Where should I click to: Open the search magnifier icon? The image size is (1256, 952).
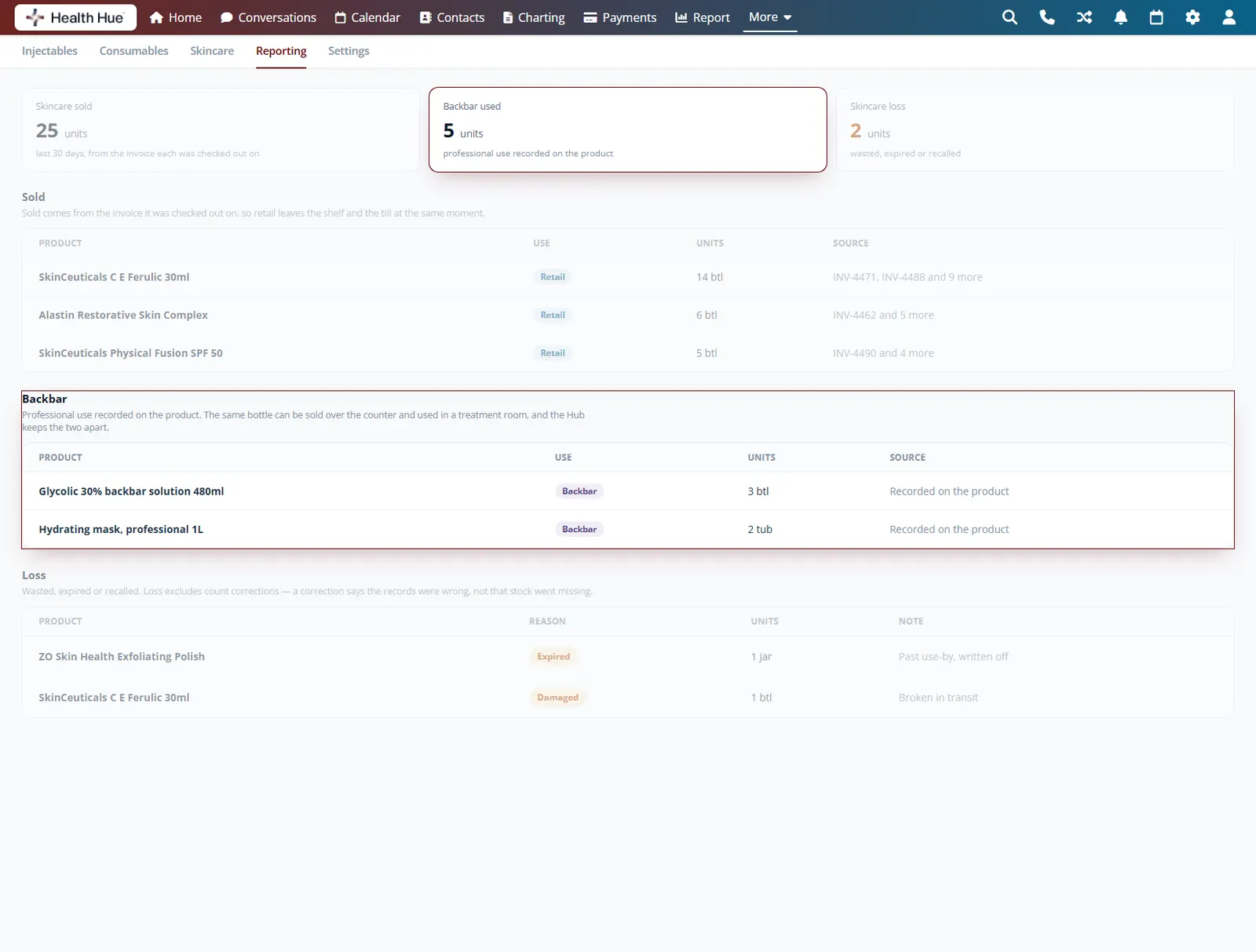click(x=1010, y=17)
